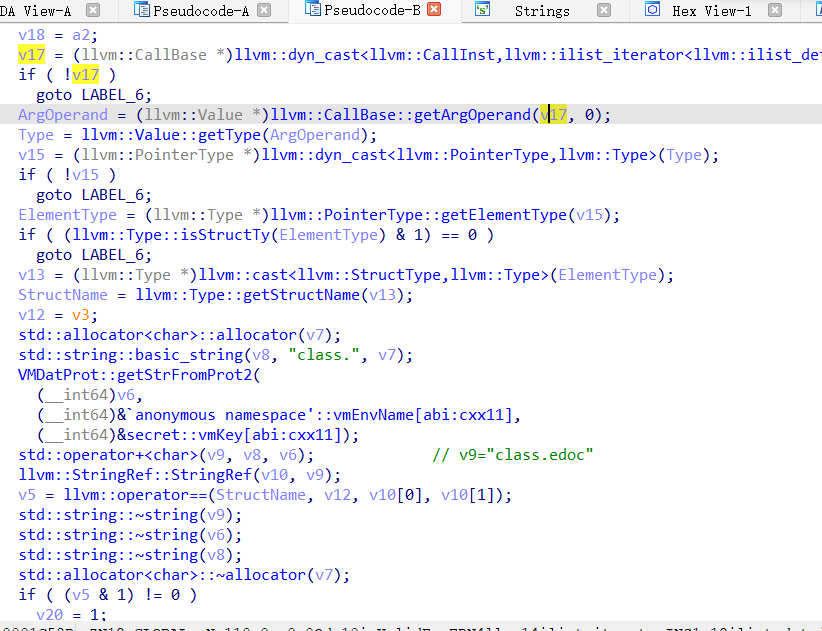This screenshot has width=822, height=631.
Task: Switch to the Strings tab
Action: click(542, 11)
